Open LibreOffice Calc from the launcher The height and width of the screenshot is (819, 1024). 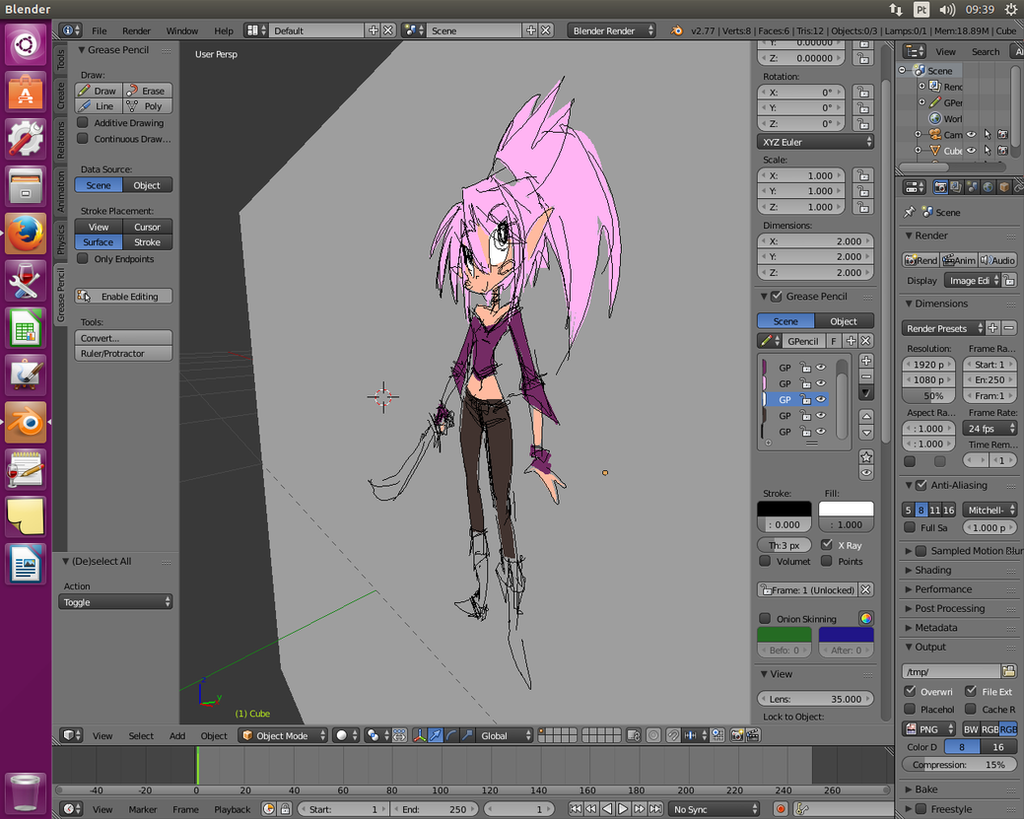pyautogui.click(x=25, y=328)
